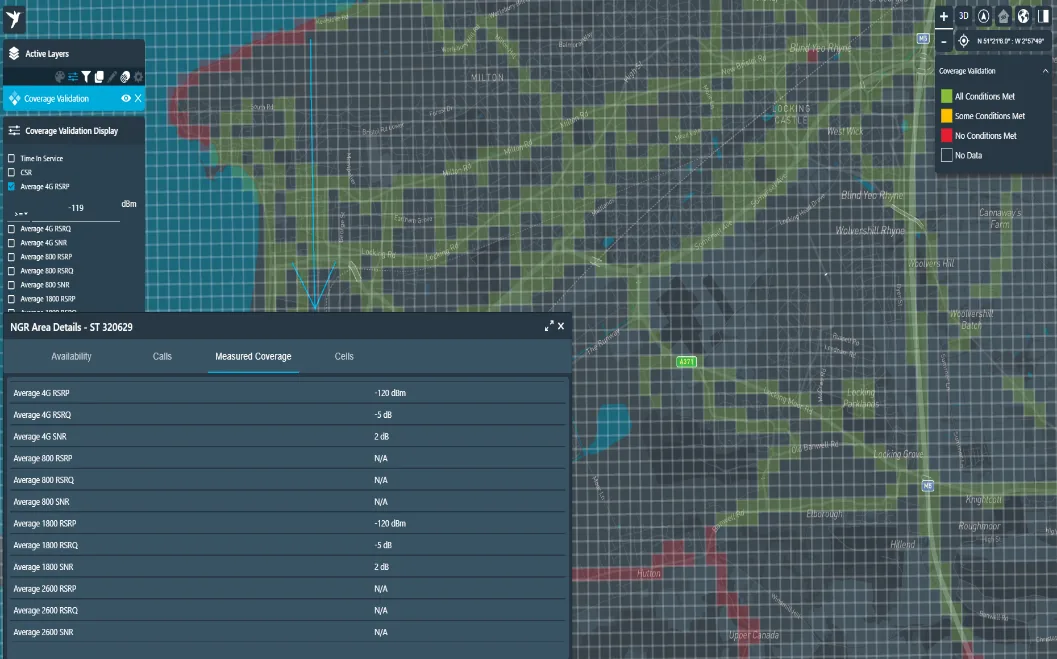Enable the Average 4G SNR checkbox
This screenshot has height=659, width=1057.
click(x=11, y=243)
